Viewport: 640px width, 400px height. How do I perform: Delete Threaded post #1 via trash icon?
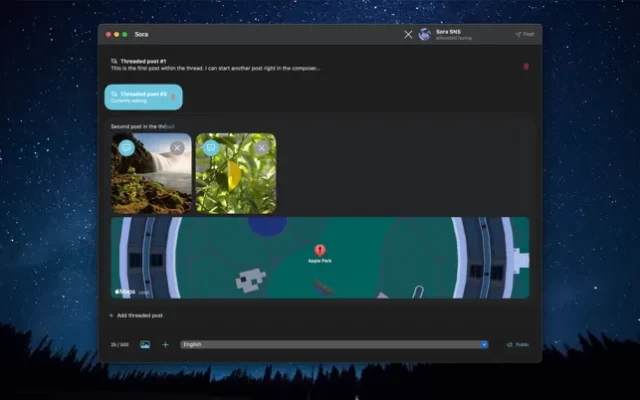[x=526, y=66]
